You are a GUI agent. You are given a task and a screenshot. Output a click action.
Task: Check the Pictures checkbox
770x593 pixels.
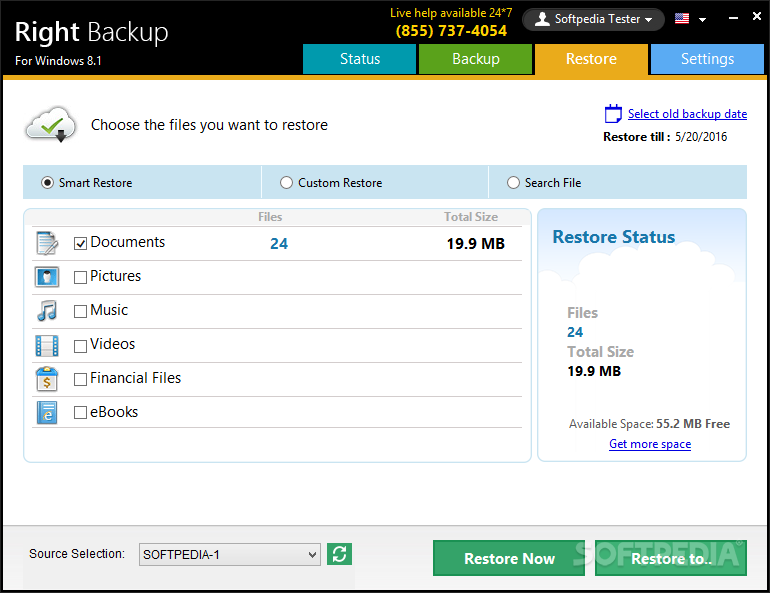(x=80, y=277)
